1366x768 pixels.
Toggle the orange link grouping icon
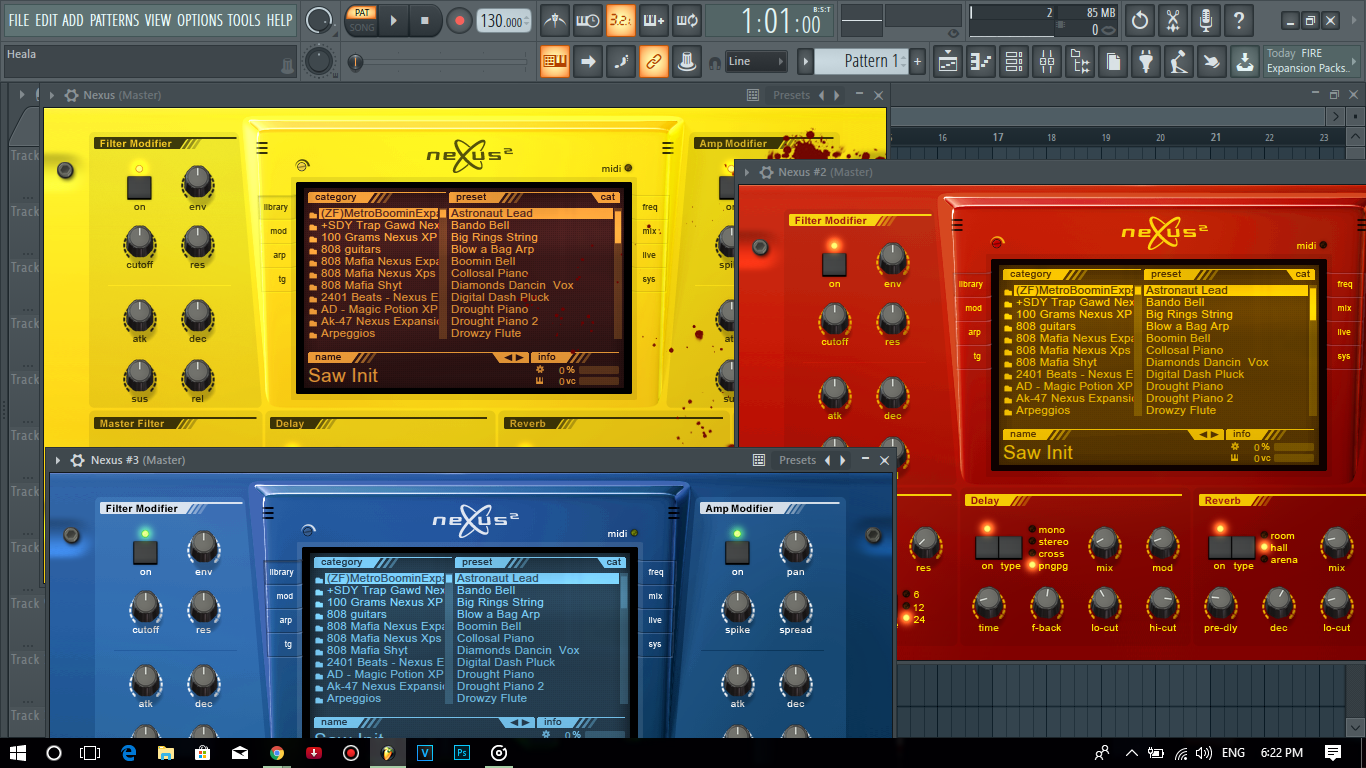[x=654, y=61]
